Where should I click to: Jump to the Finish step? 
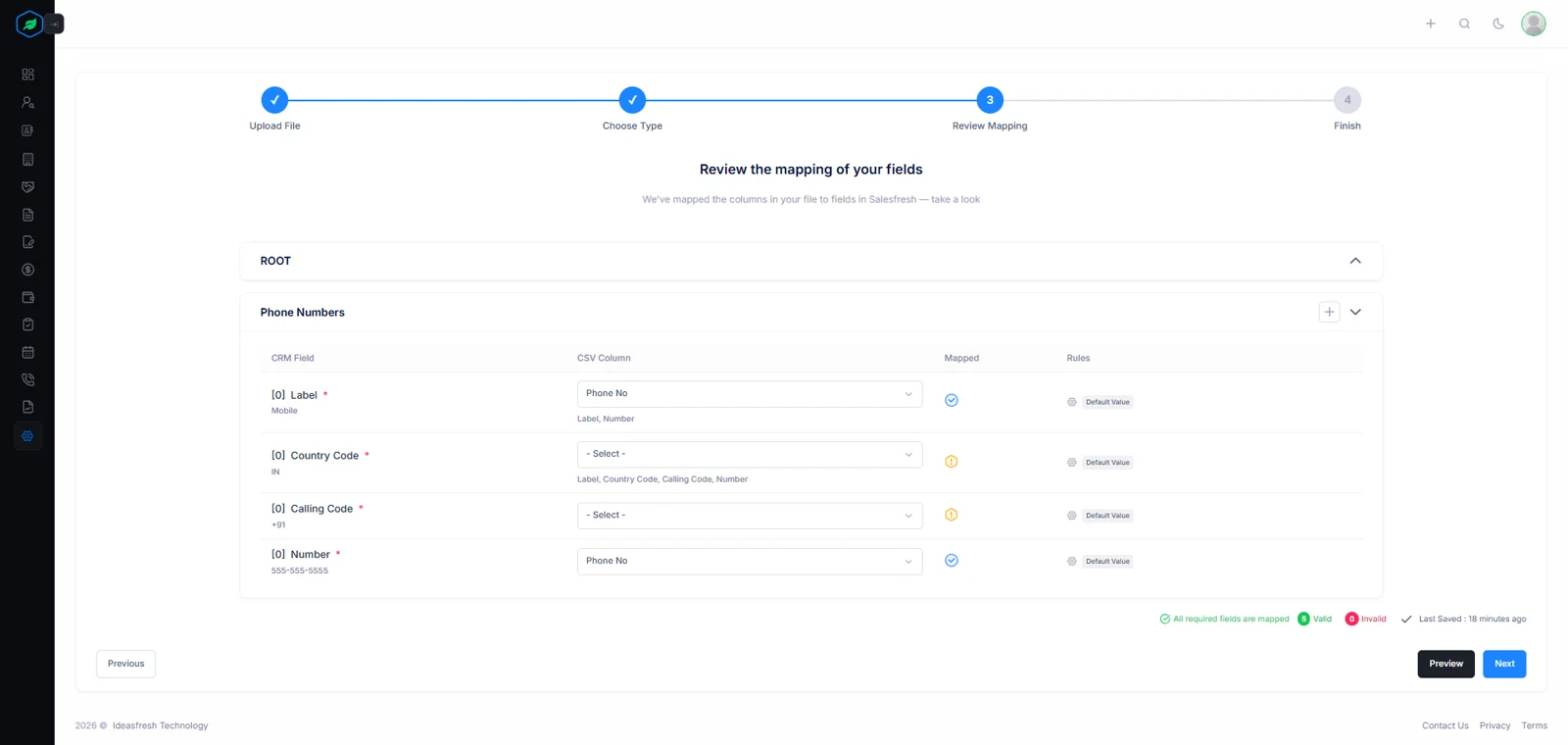click(x=1347, y=100)
